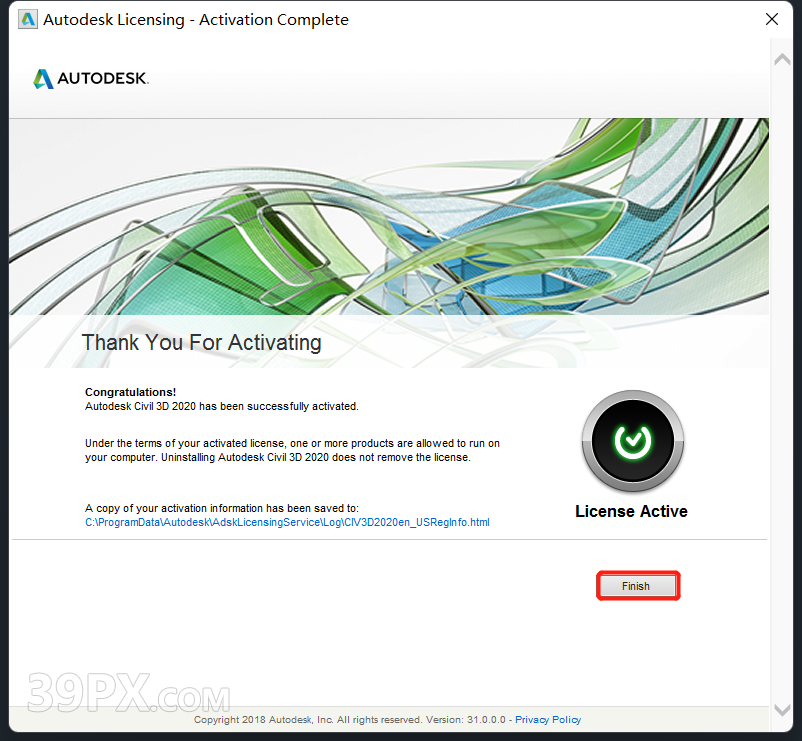Click the scrollbar up arrow
Screen dimensions: 802x741
coord(782,59)
